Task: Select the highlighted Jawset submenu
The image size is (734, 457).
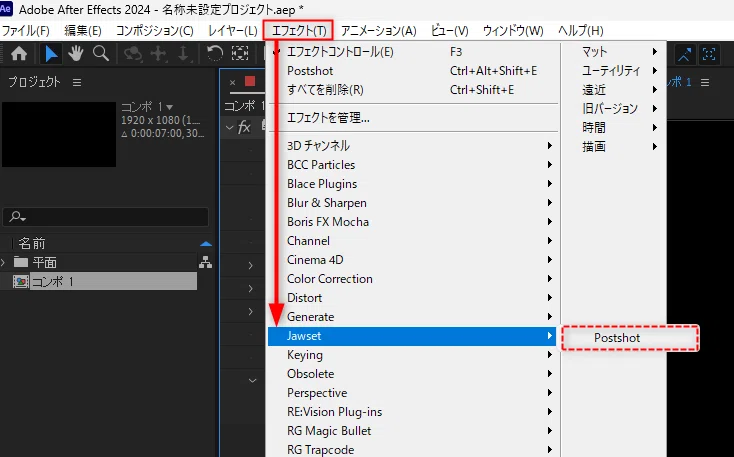Action: [412, 336]
